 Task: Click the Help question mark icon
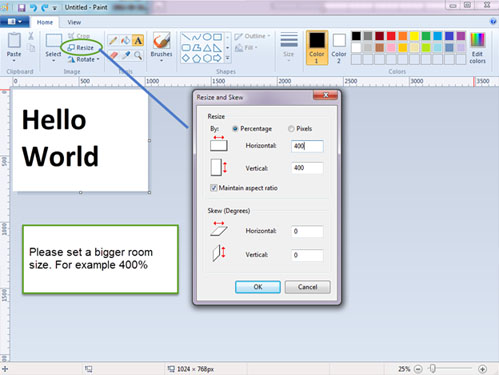point(493,22)
